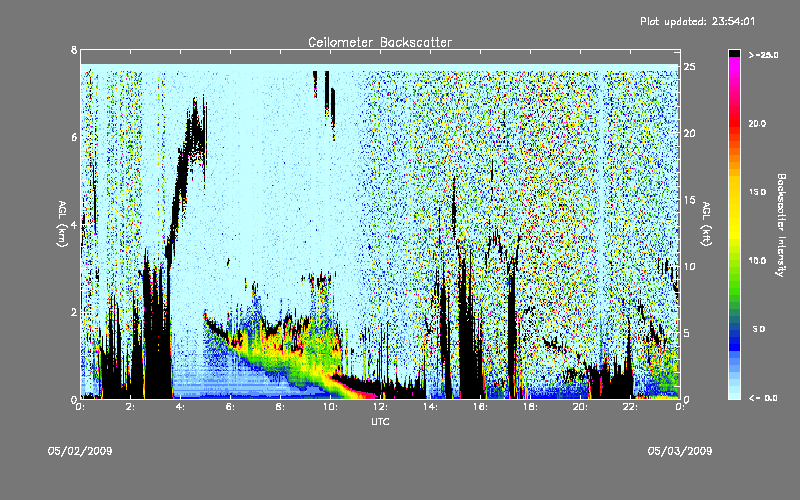The image size is (800, 500).
Task: Click the ">=25.0" colorbar maximum label
Action: tap(763, 55)
